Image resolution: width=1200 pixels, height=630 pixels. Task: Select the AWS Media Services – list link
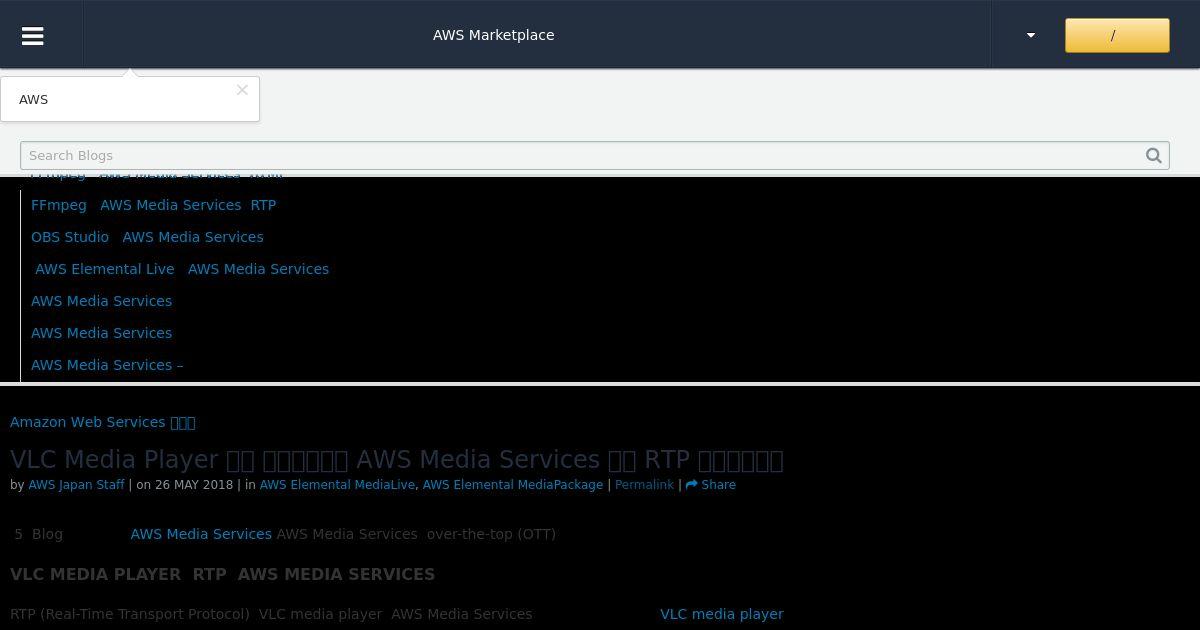click(x=107, y=365)
